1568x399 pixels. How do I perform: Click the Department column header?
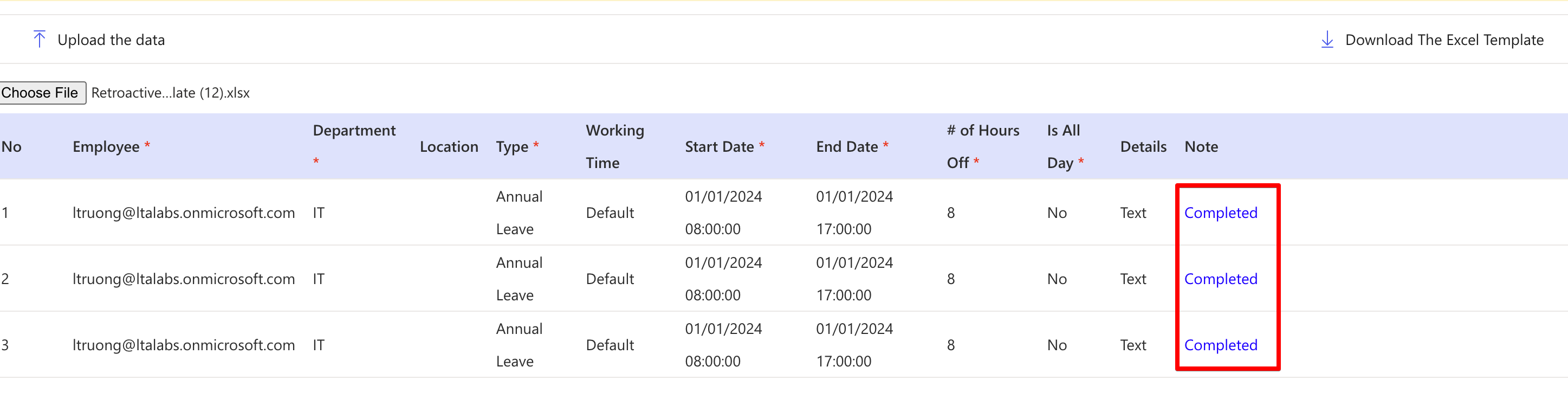click(354, 131)
